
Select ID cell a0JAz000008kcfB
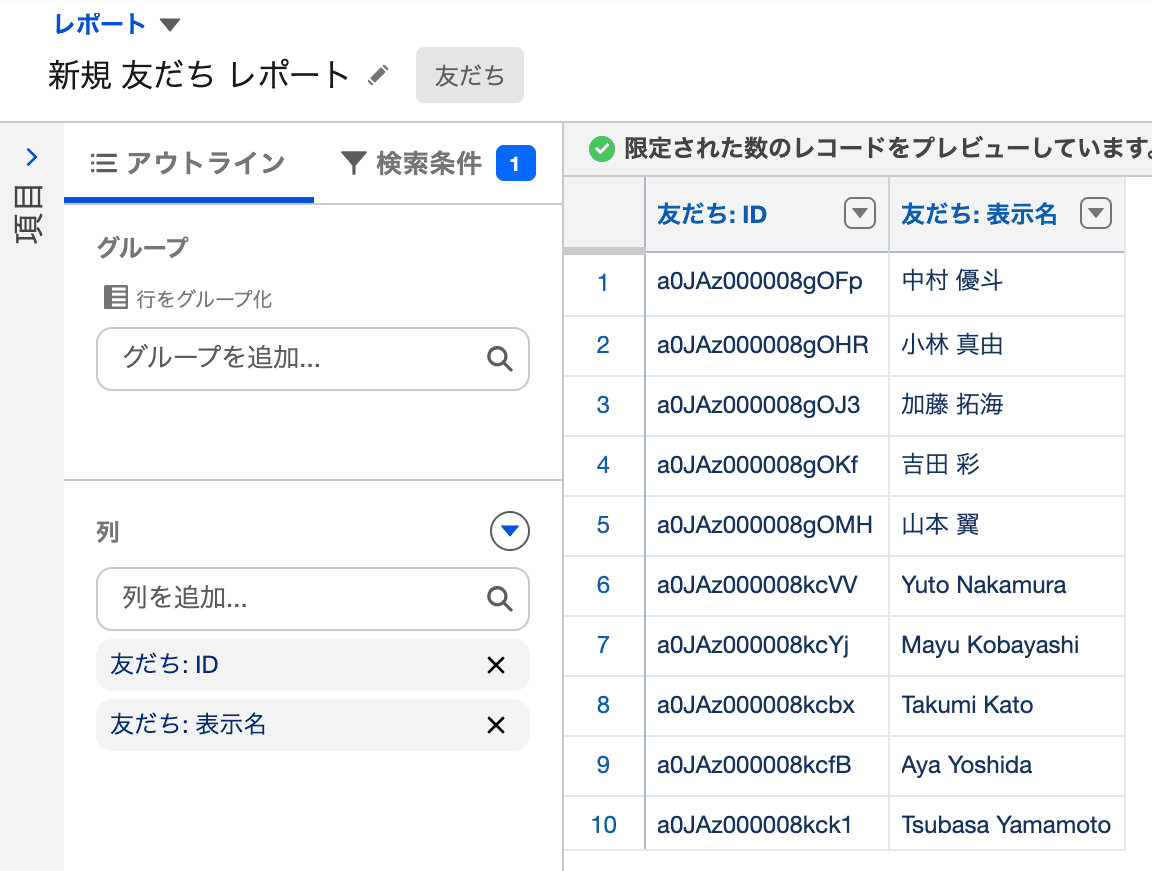click(766, 766)
